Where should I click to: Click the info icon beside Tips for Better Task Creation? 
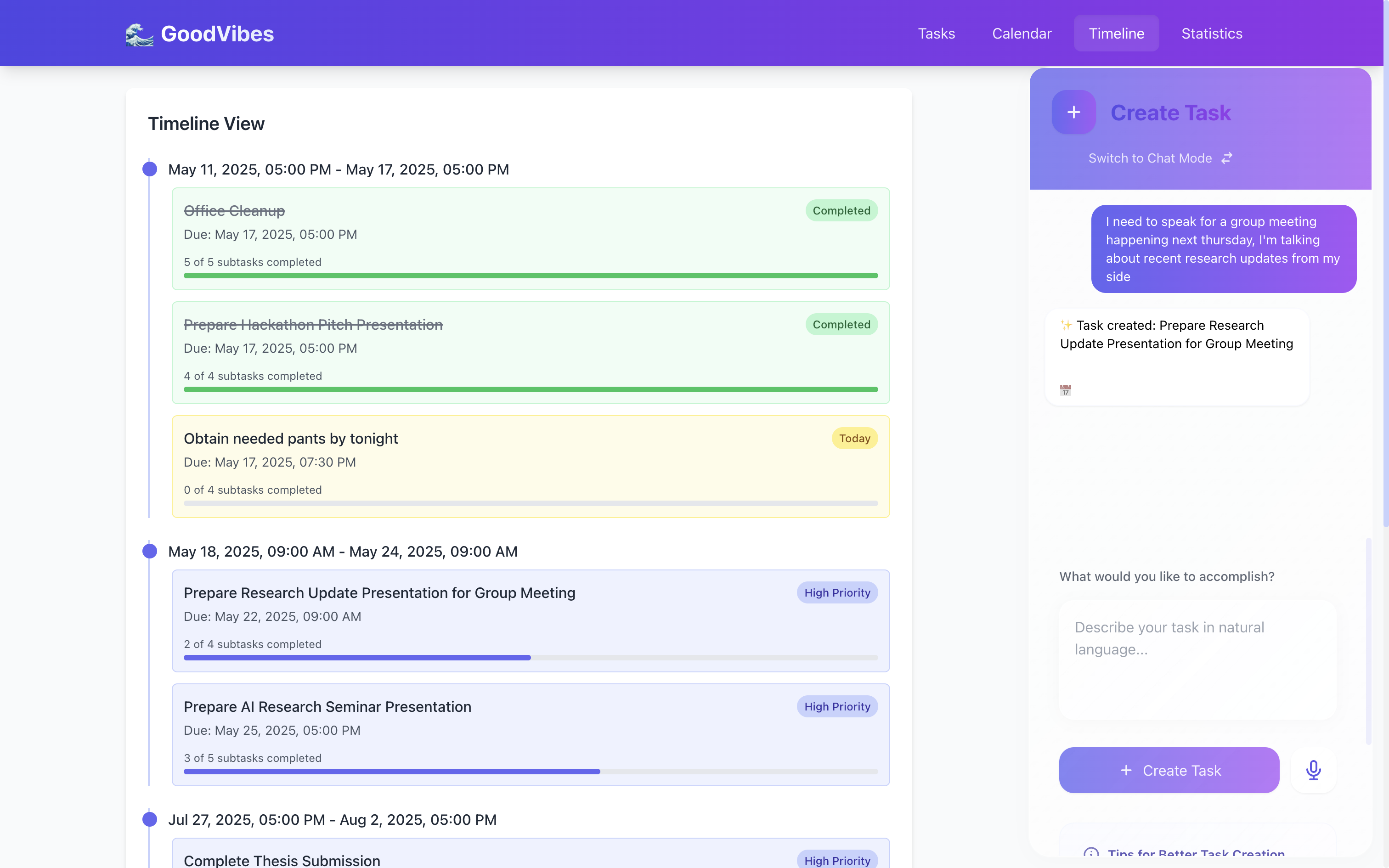click(x=1091, y=854)
